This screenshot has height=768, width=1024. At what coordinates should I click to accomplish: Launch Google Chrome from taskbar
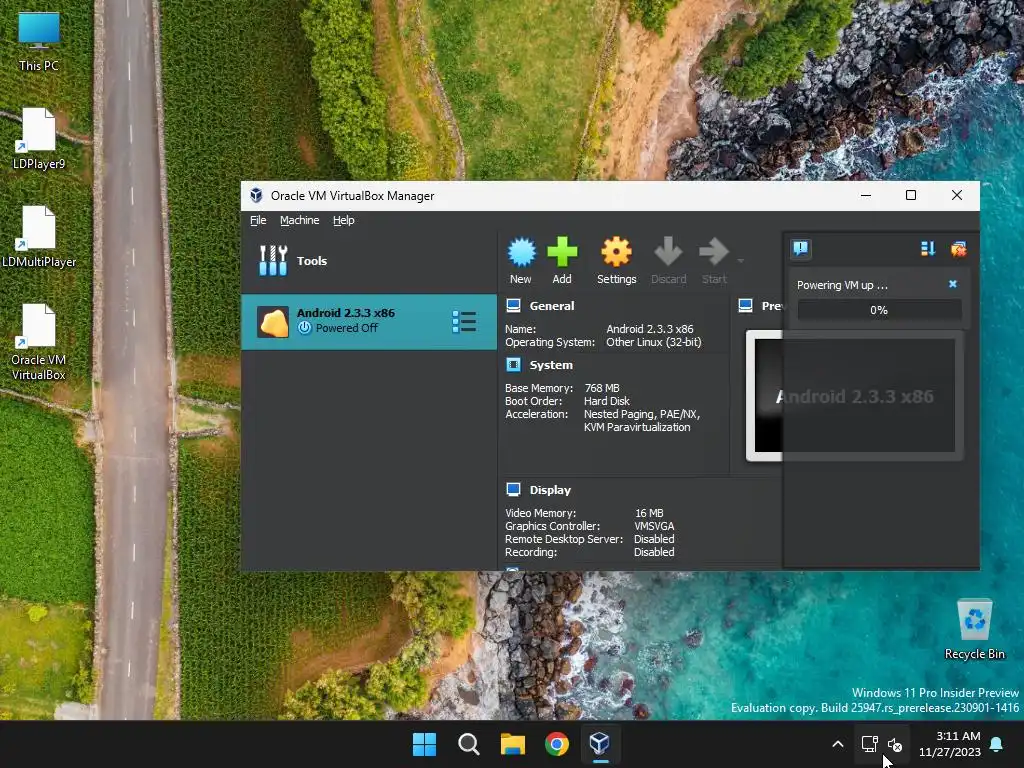pos(557,744)
